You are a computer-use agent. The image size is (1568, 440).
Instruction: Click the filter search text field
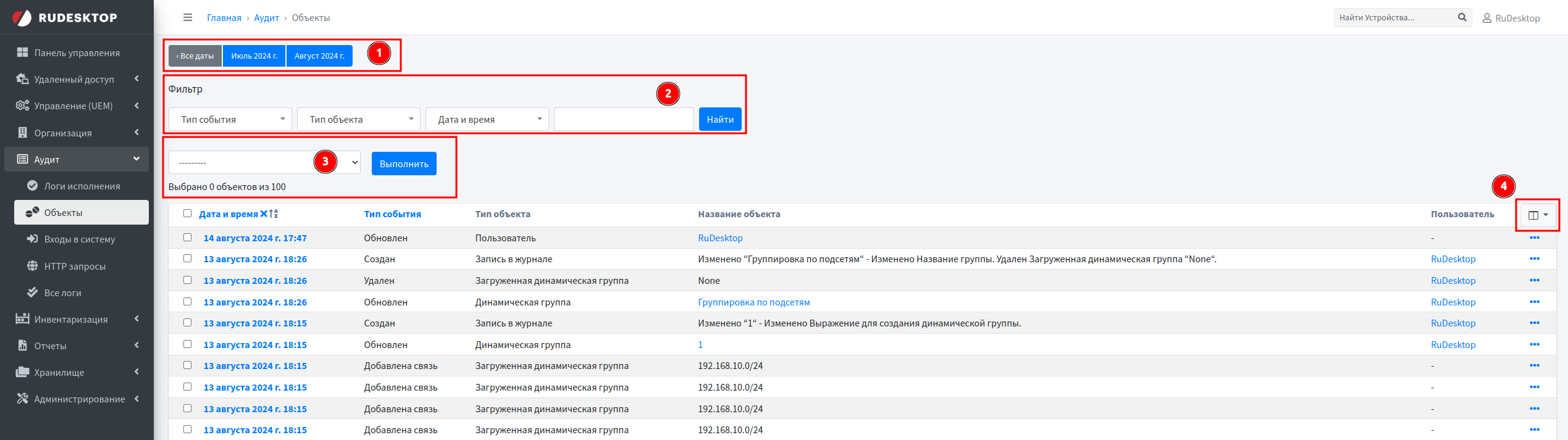coord(624,119)
